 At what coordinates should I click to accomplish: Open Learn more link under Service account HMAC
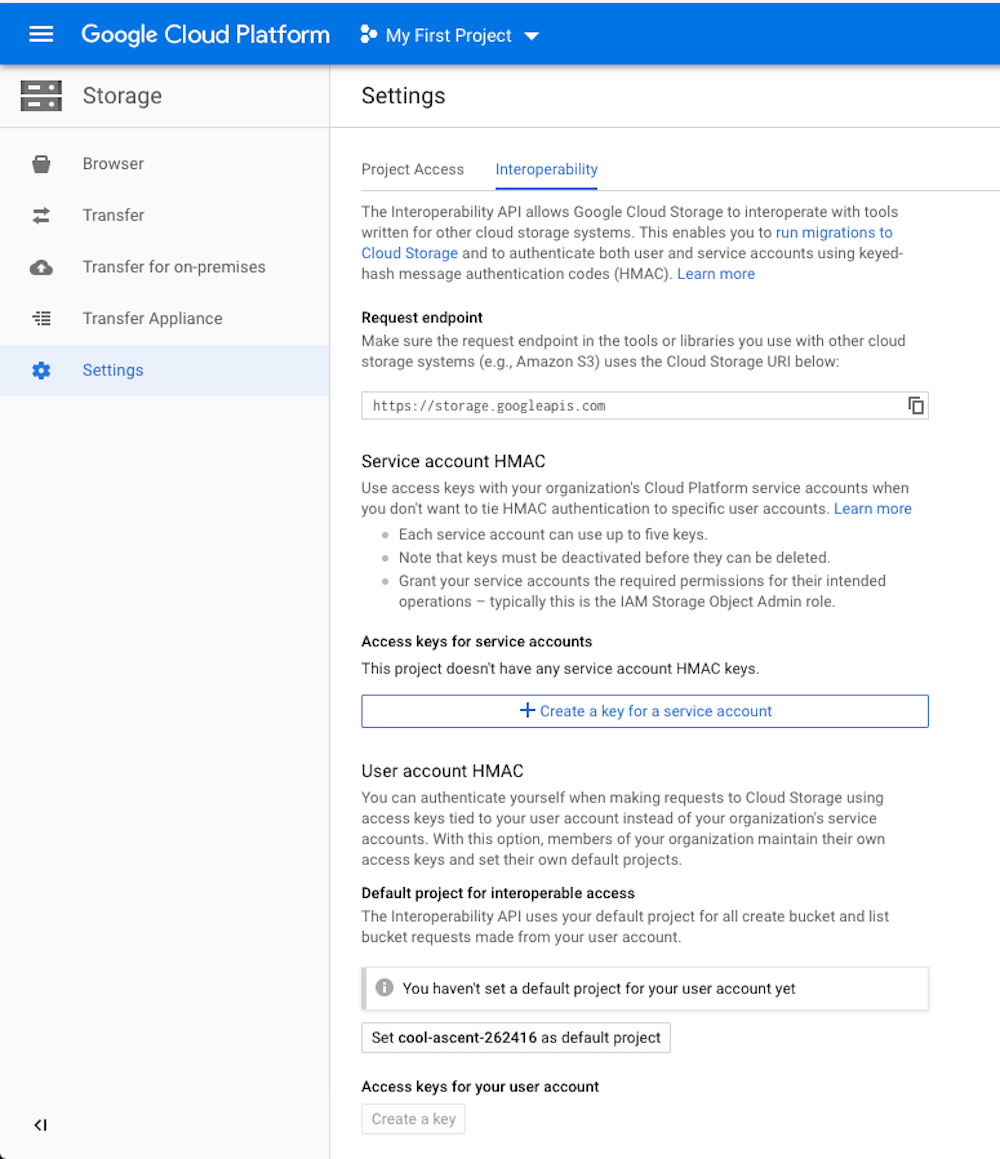click(872, 509)
